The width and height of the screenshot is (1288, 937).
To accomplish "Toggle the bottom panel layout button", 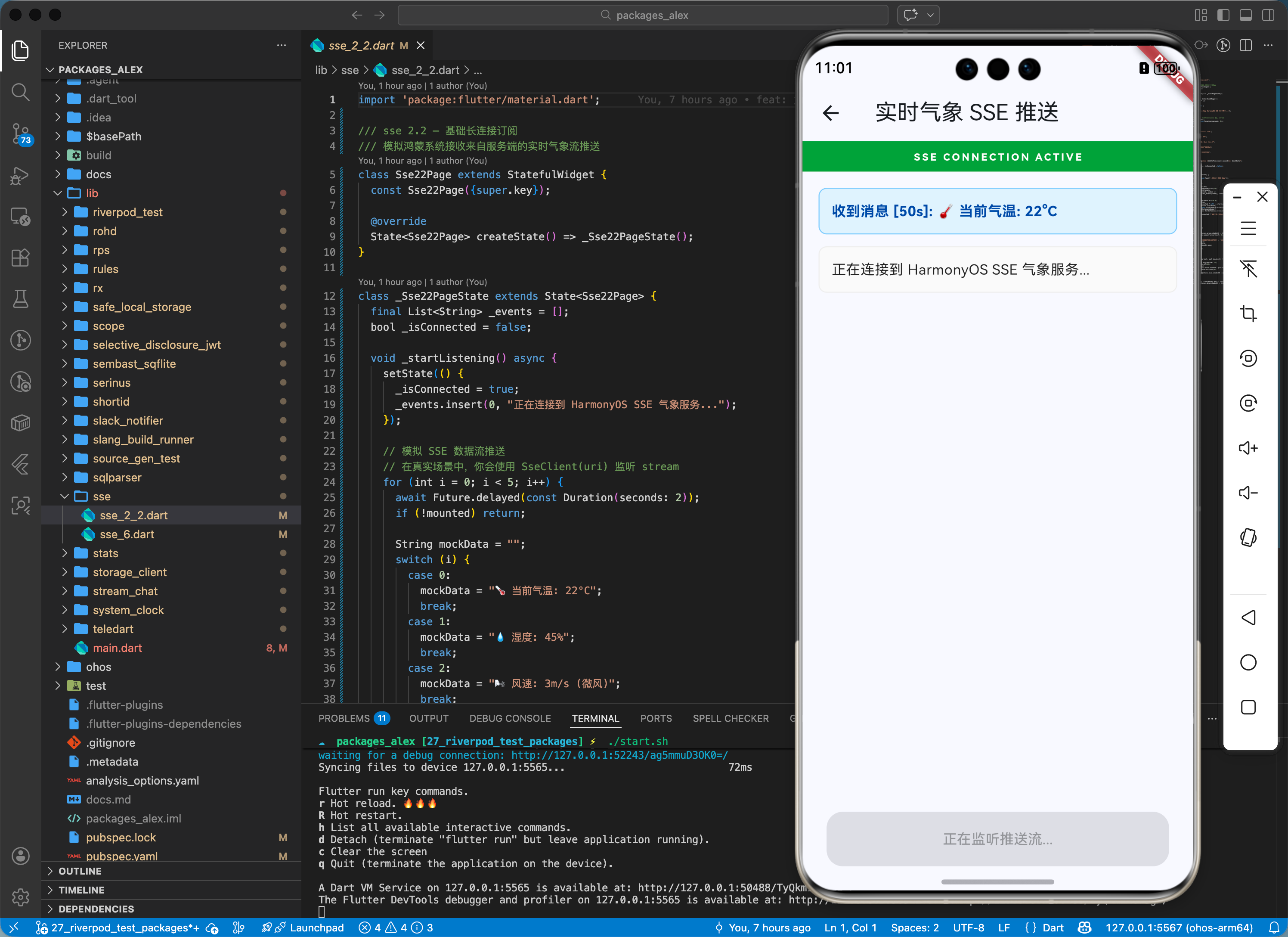I will tap(1245, 16).
